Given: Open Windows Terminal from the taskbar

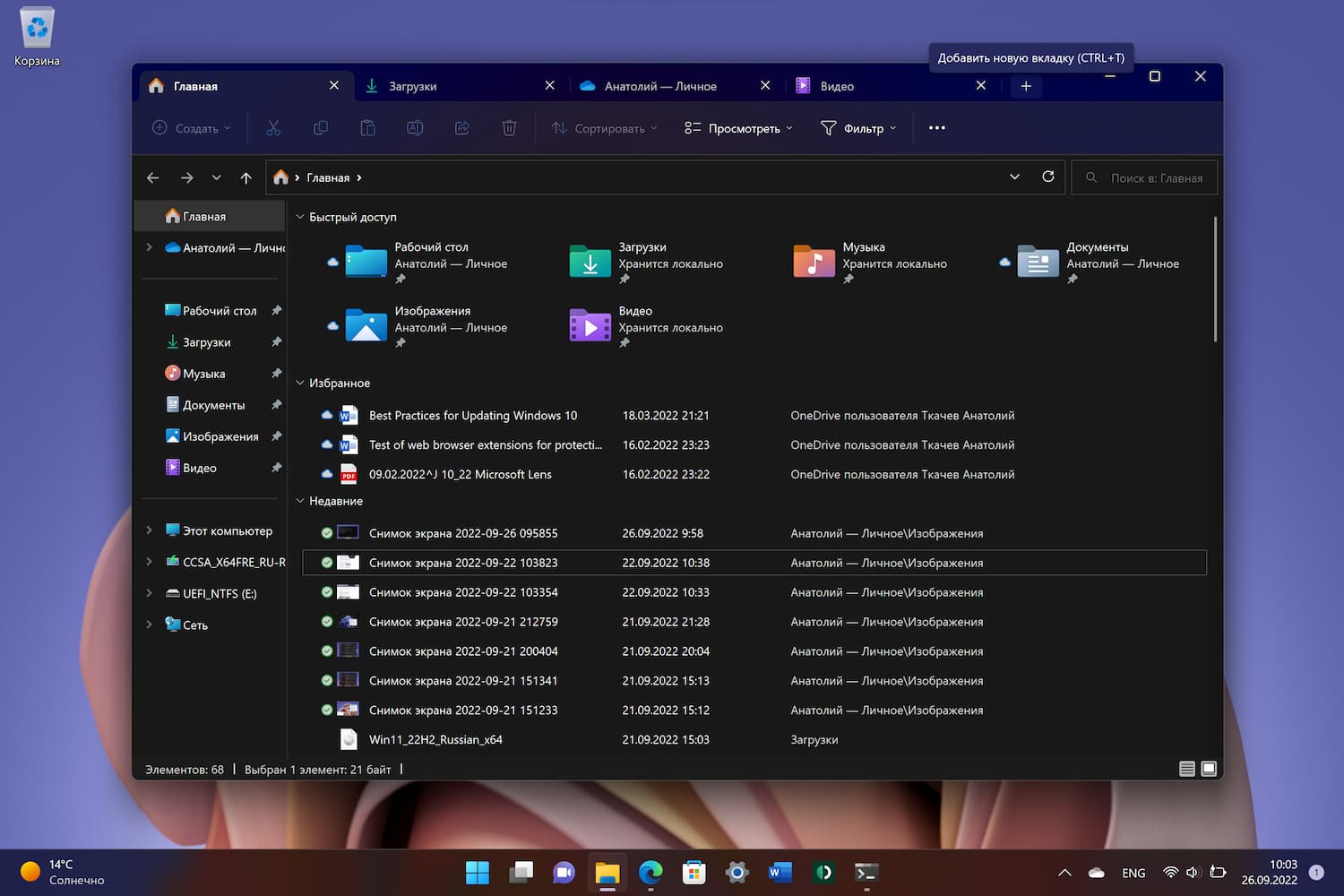Looking at the screenshot, I should tap(866, 872).
